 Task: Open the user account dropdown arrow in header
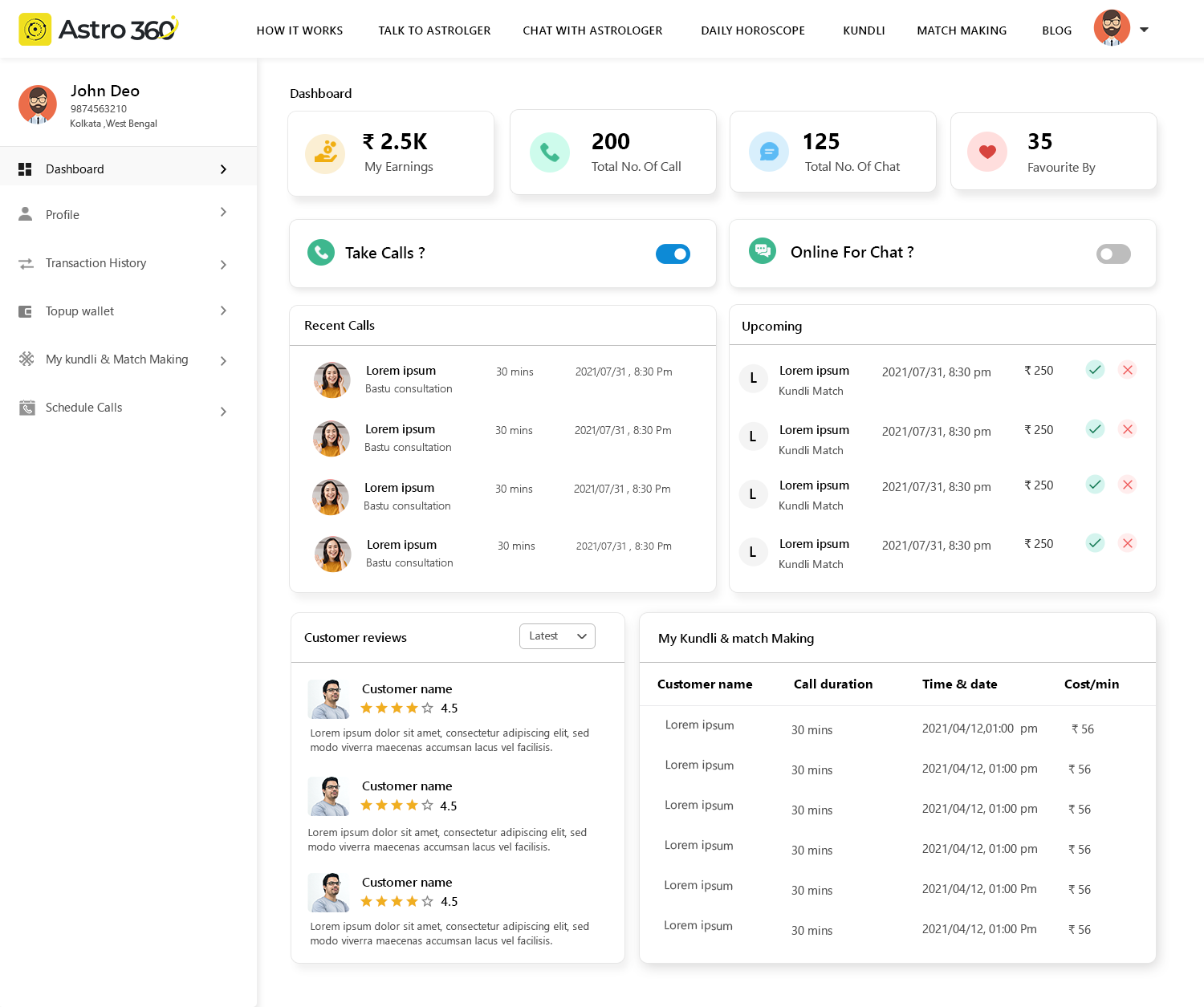pos(1145,30)
